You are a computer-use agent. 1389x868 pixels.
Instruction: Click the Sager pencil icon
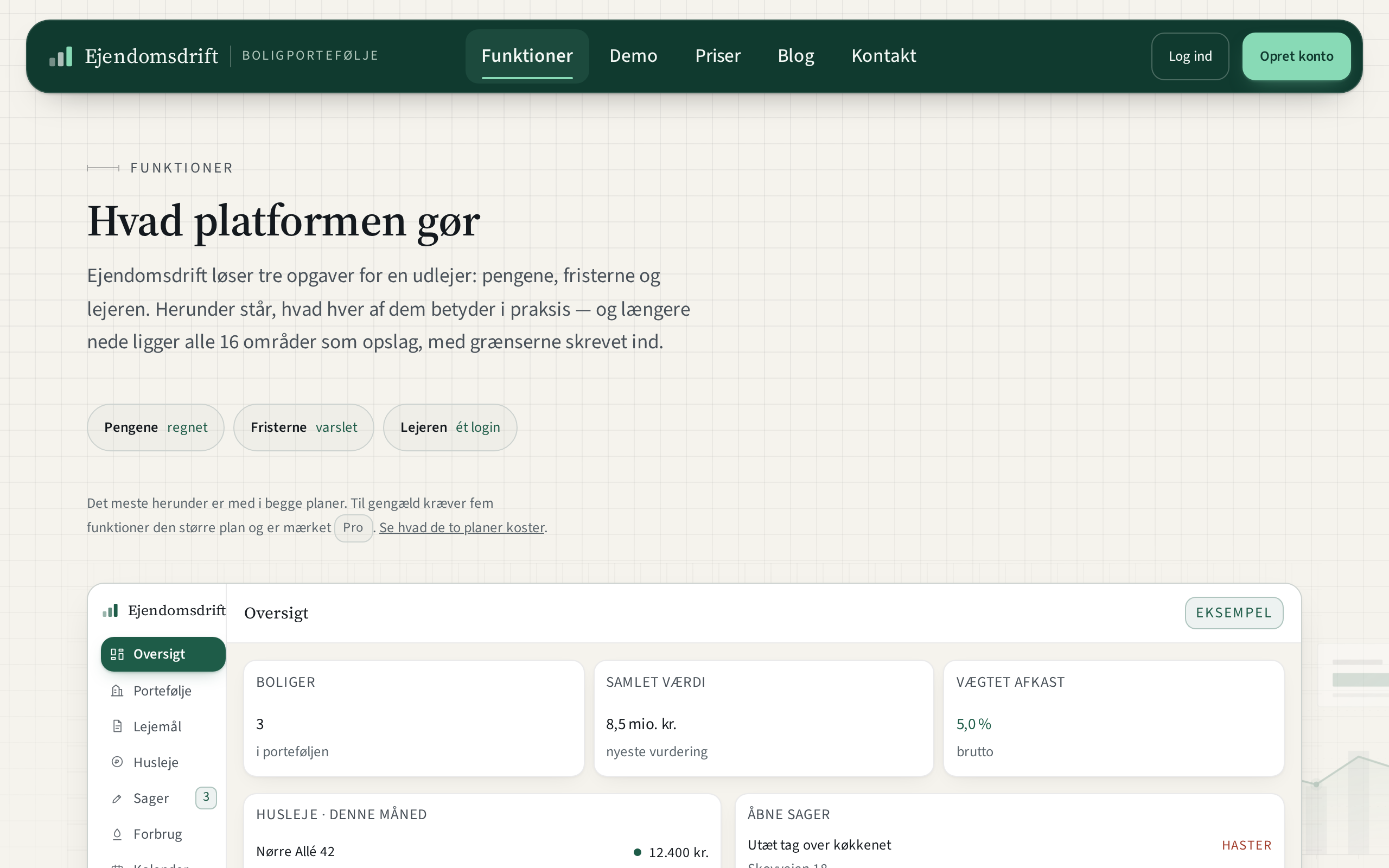tap(117, 798)
